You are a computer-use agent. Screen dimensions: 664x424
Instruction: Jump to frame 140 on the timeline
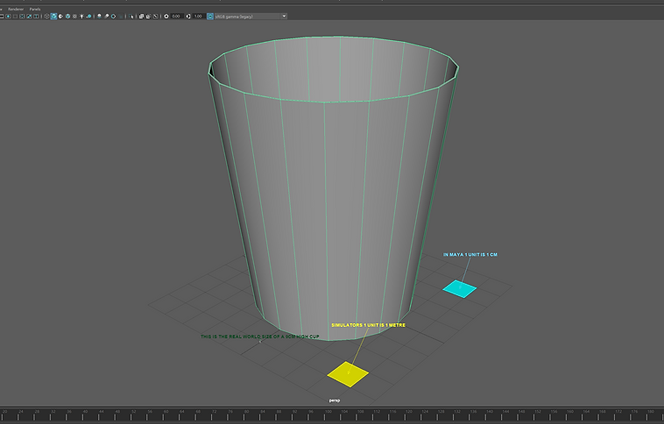490,412
